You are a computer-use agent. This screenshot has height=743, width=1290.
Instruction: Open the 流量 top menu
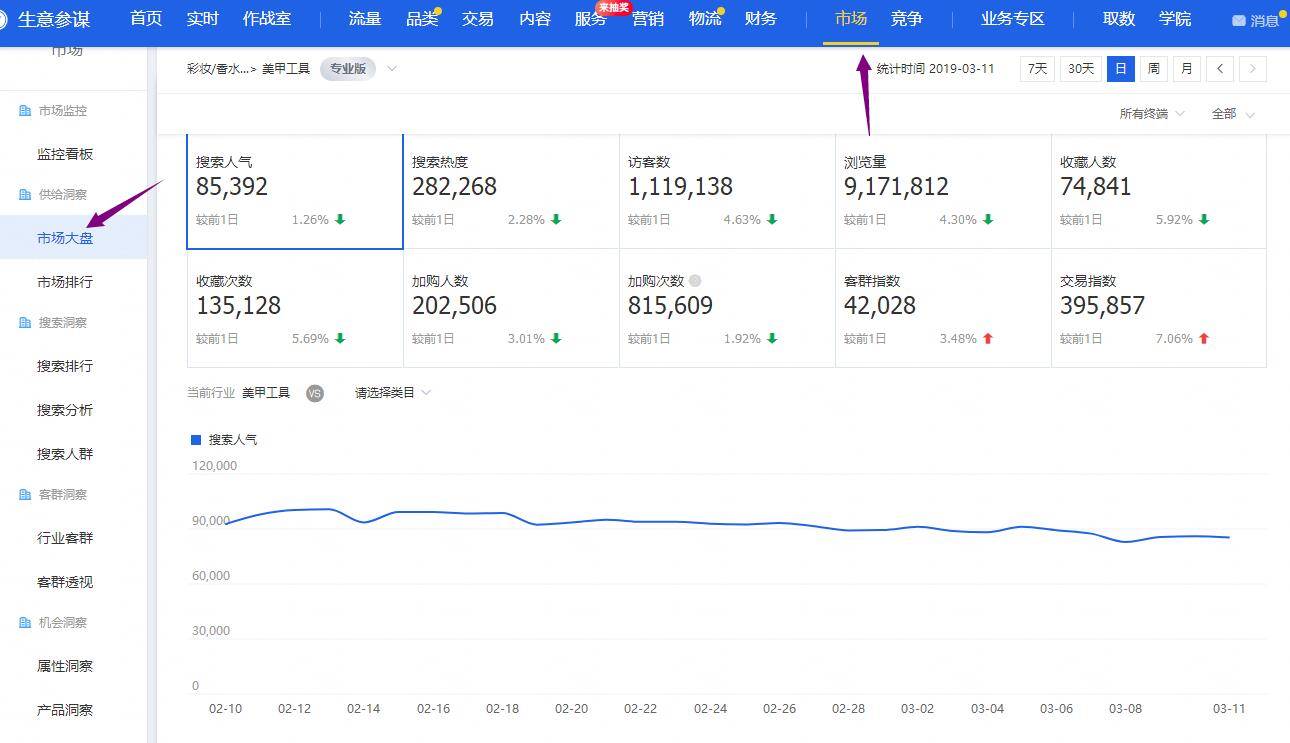point(365,19)
